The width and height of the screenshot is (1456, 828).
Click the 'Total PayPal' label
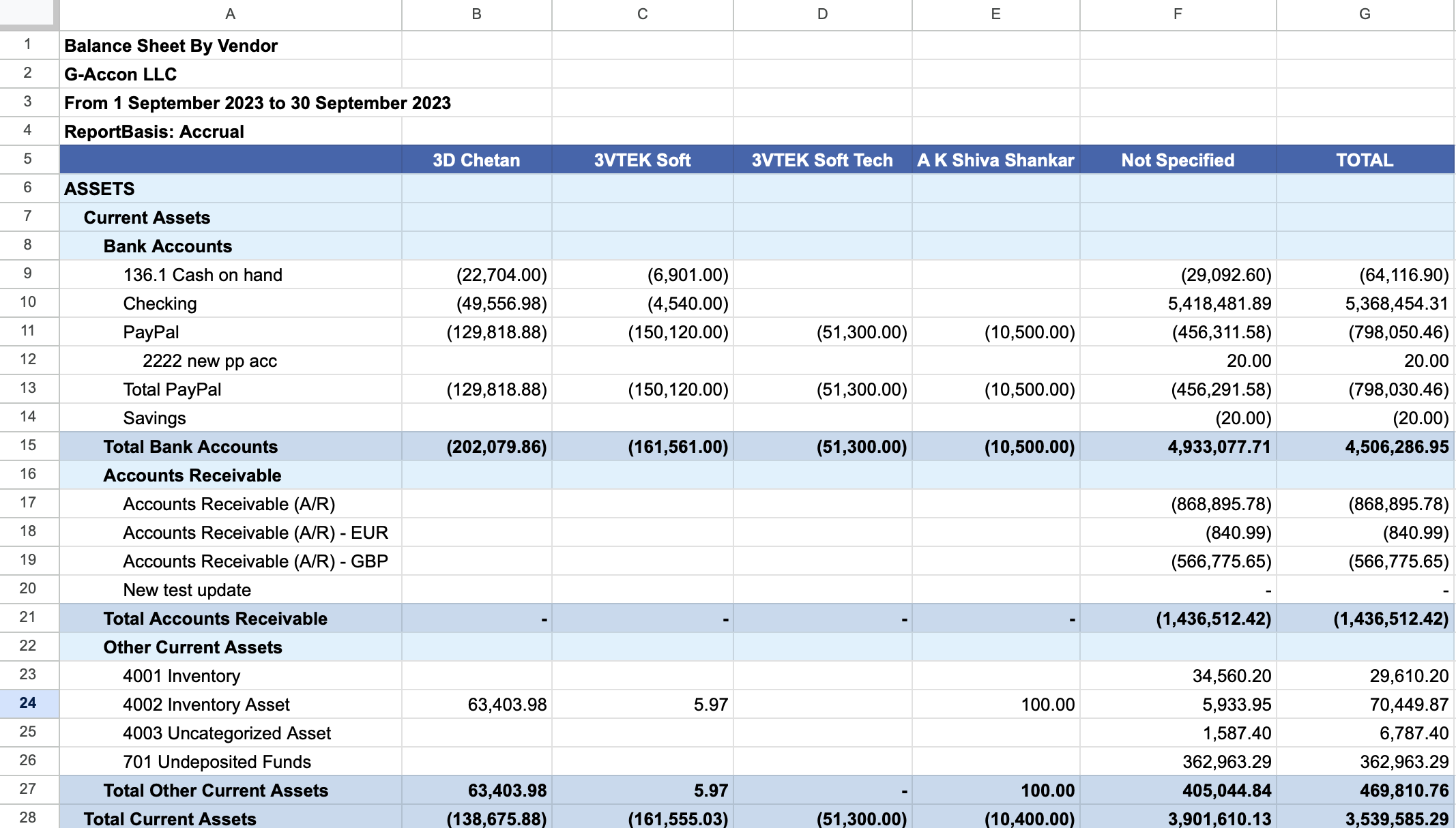tap(172, 389)
